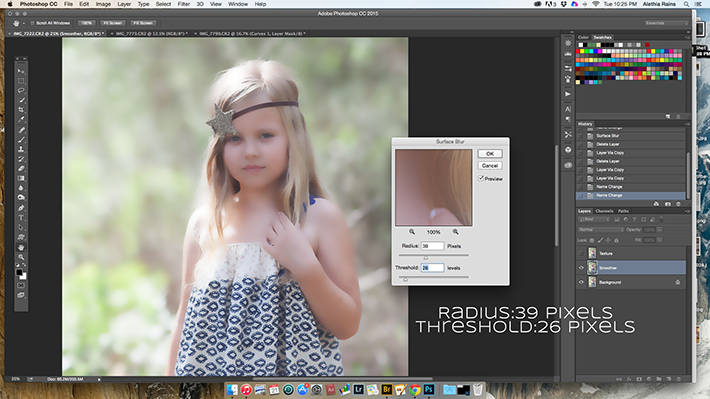Viewport: 710px width, 399px height.
Task: Open Paragraph panel icon in dock
Action: pyautogui.click(x=568, y=119)
